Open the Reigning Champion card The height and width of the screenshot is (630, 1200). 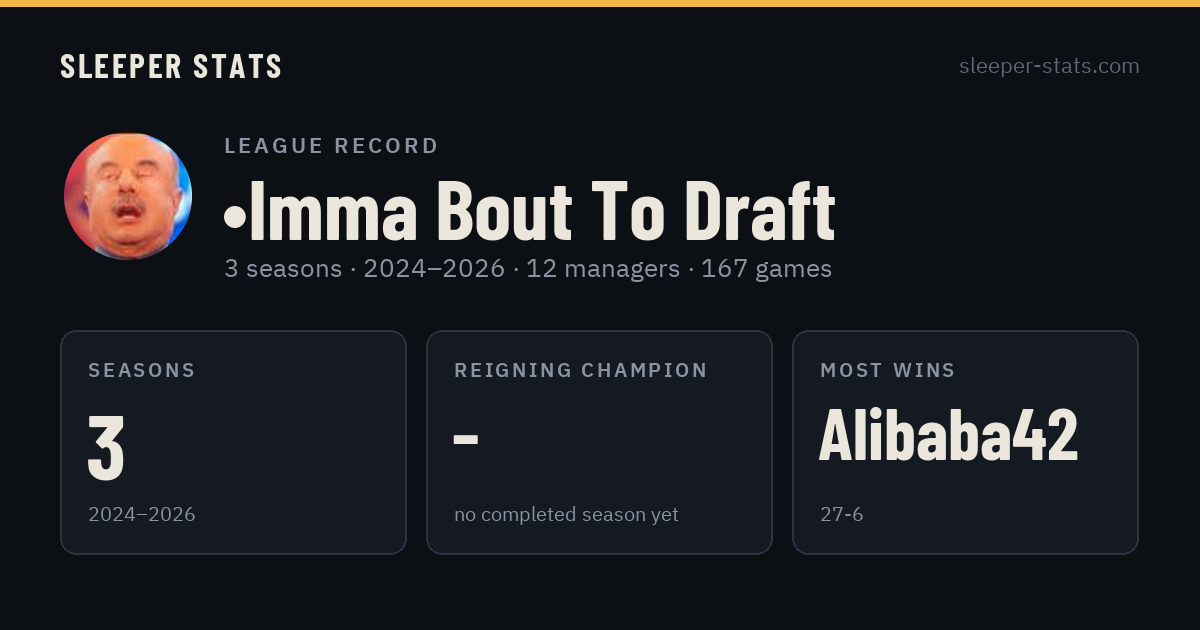click(x=599, y=442)
